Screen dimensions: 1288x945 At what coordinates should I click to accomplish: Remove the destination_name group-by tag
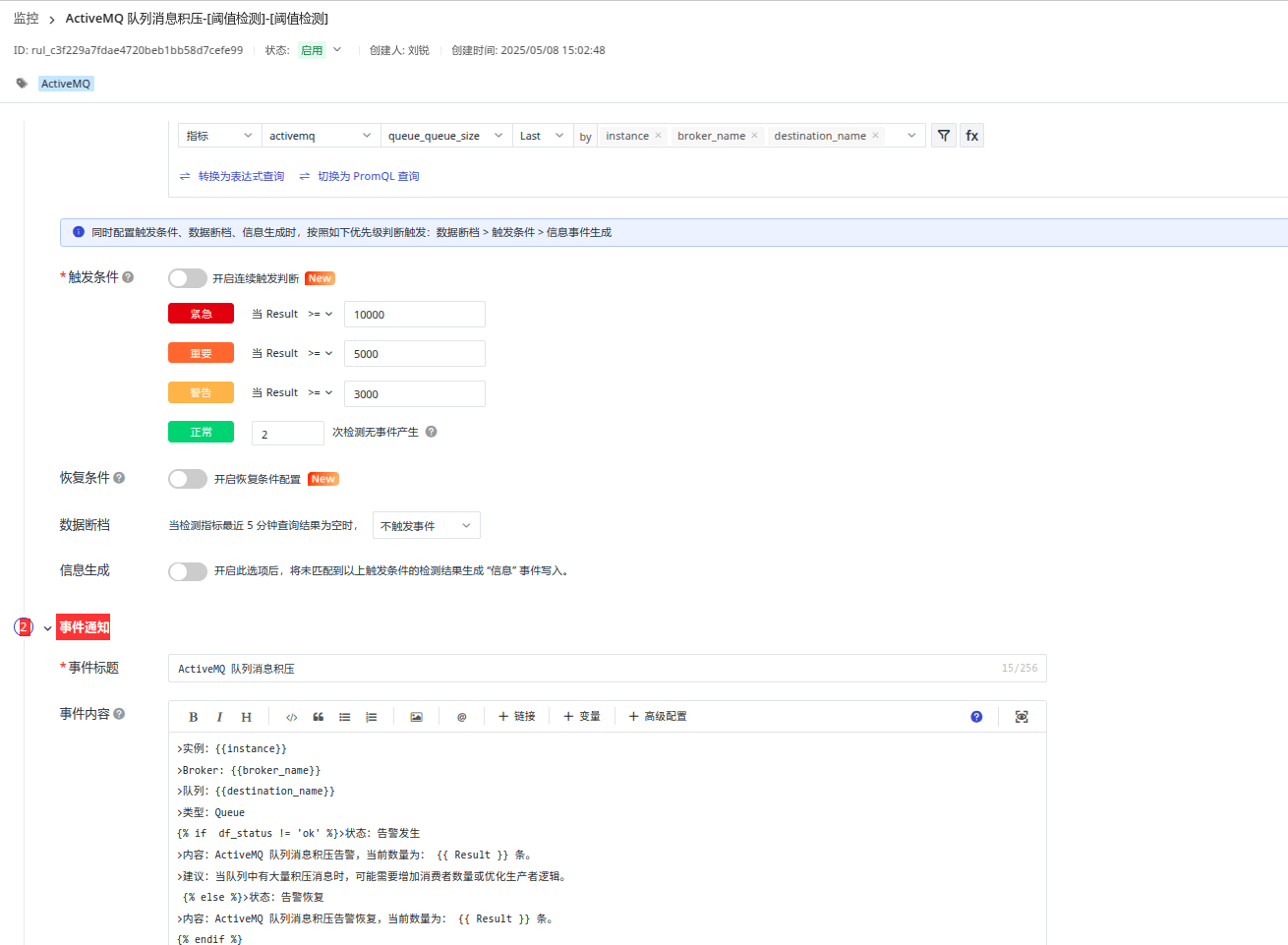(875, 136)
